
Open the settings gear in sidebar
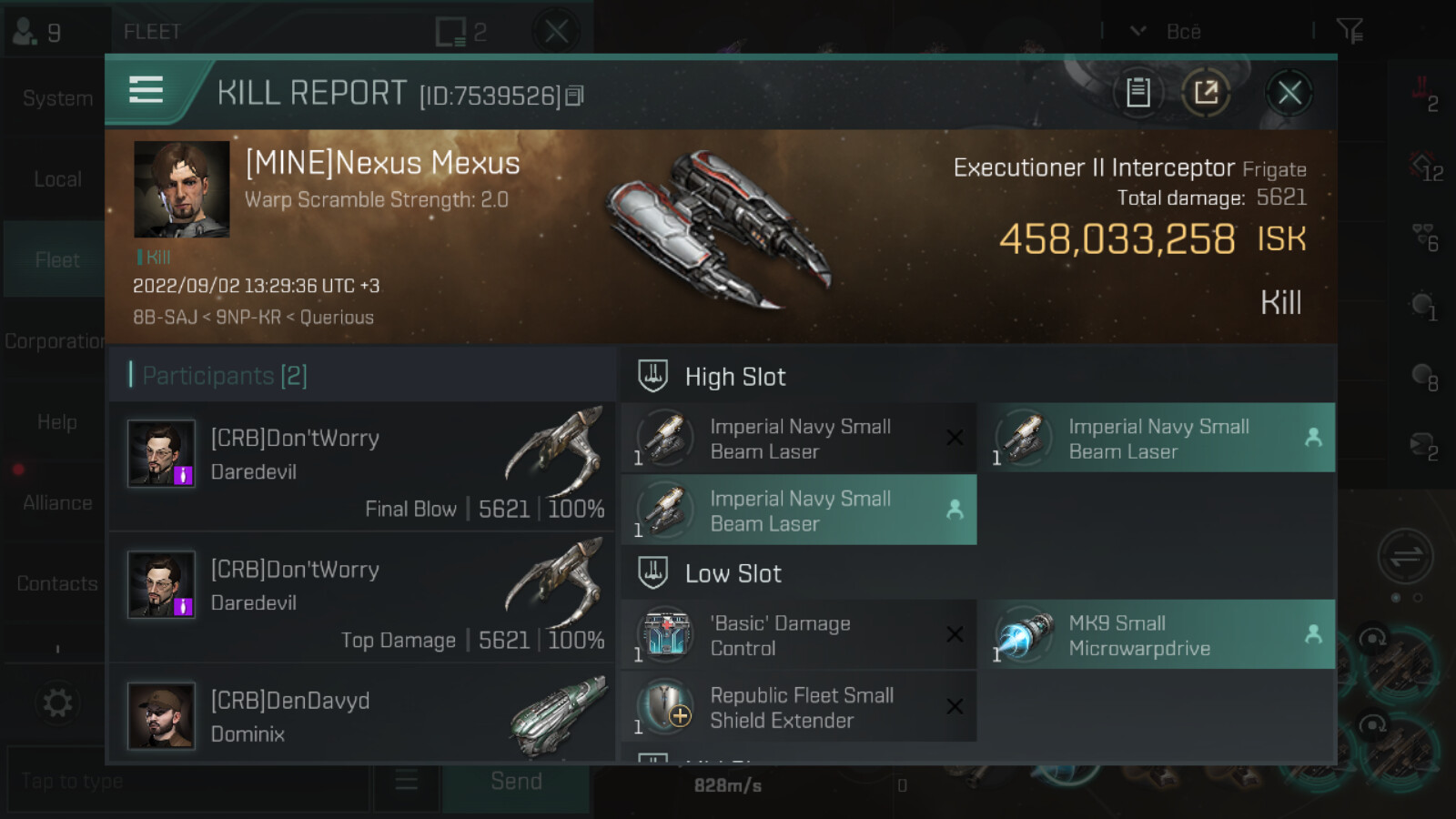click(57, 703)
